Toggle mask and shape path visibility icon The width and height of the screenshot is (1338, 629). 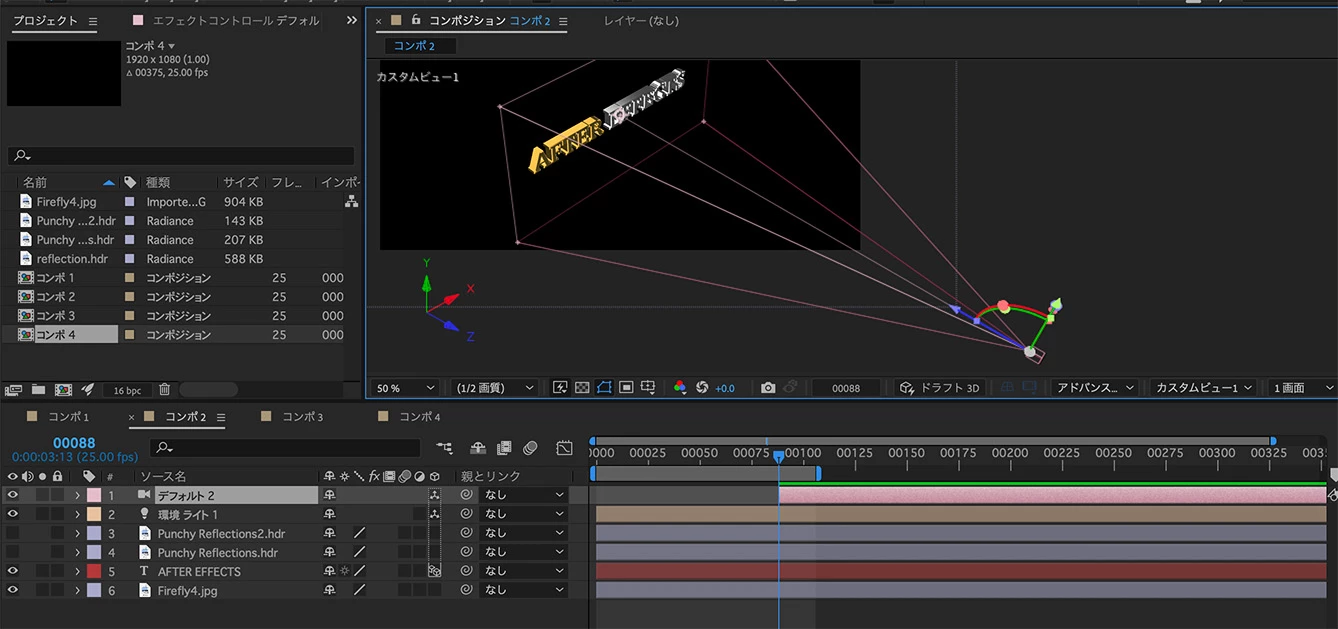[604, 387]
